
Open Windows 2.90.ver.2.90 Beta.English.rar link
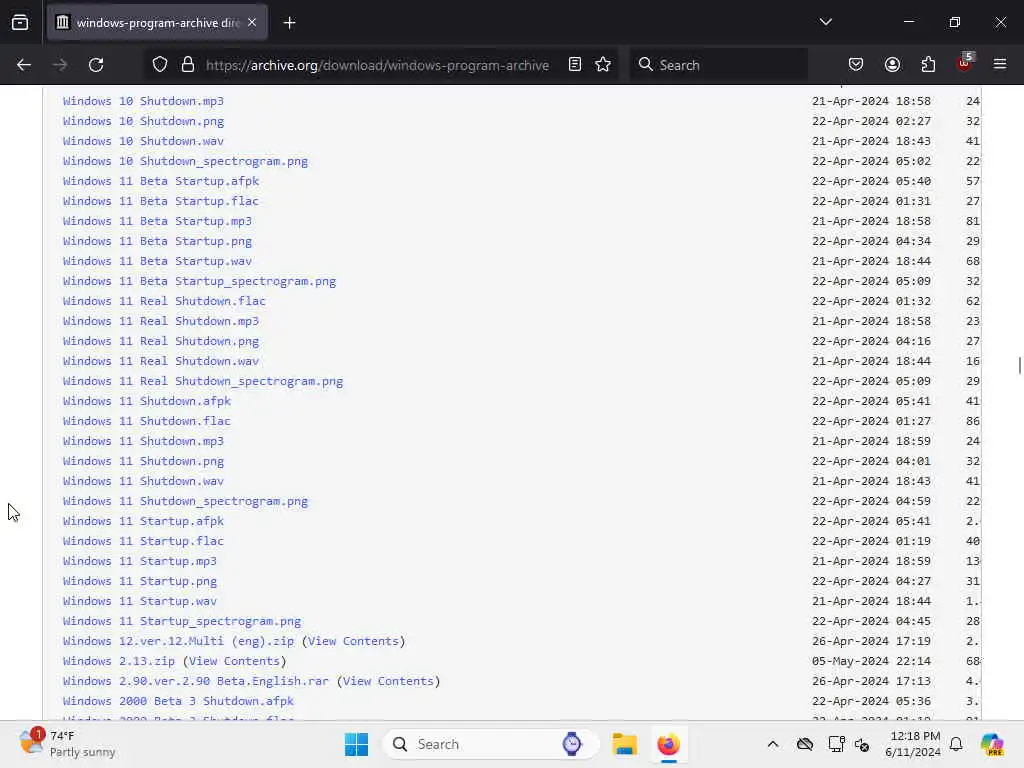(x=196, y=681)
